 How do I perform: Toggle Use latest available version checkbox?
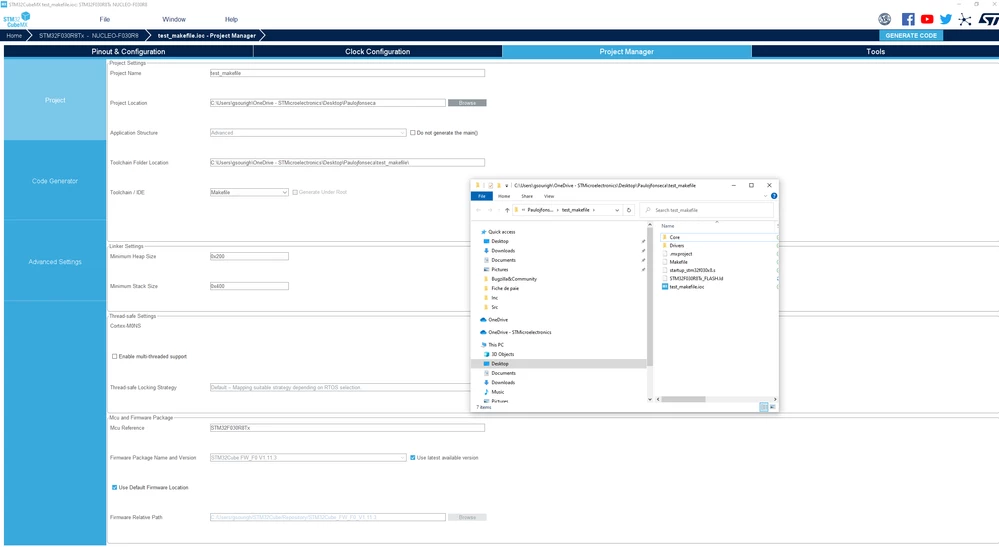[413, 457]
